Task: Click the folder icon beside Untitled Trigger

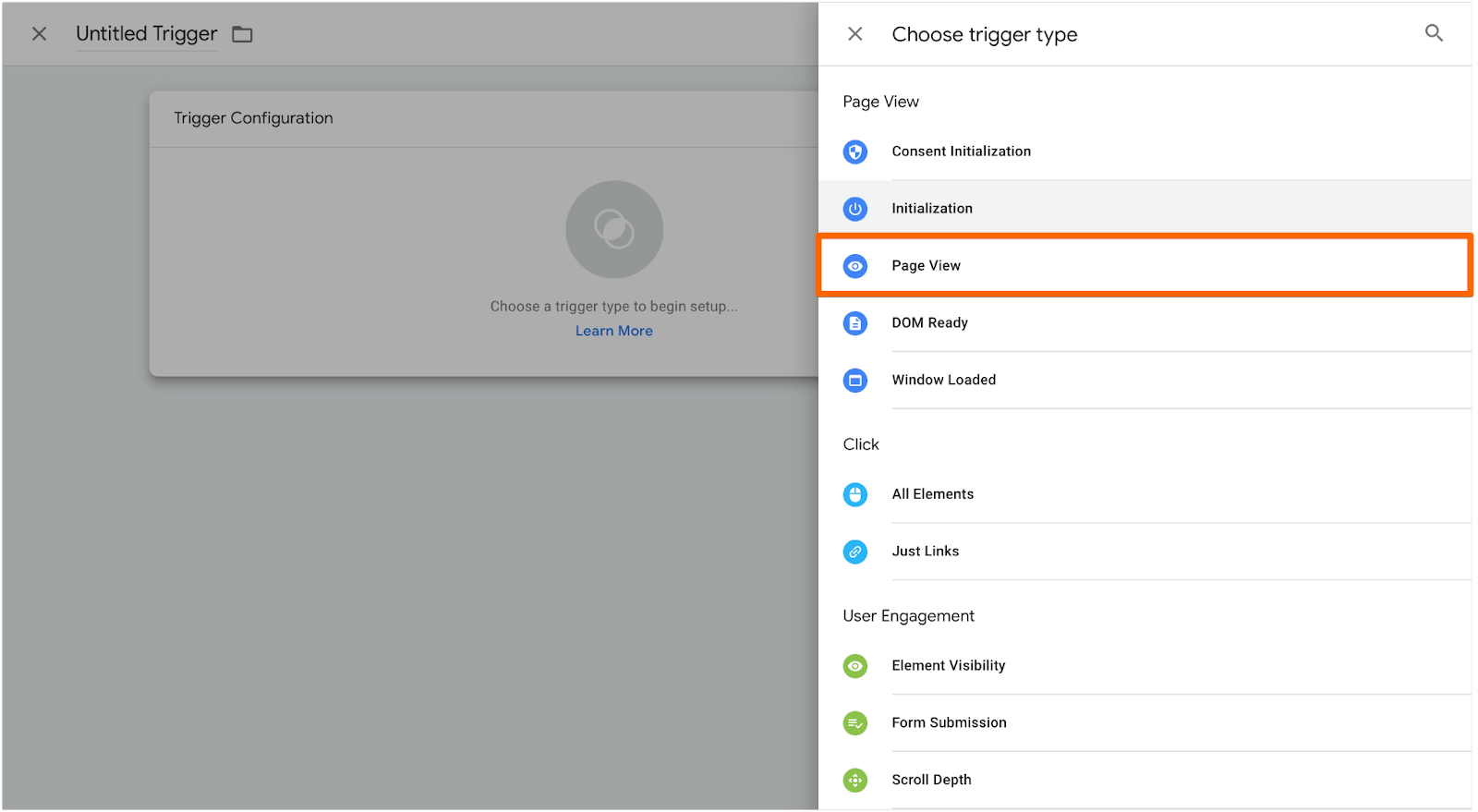Action: (x=242, y=34)
